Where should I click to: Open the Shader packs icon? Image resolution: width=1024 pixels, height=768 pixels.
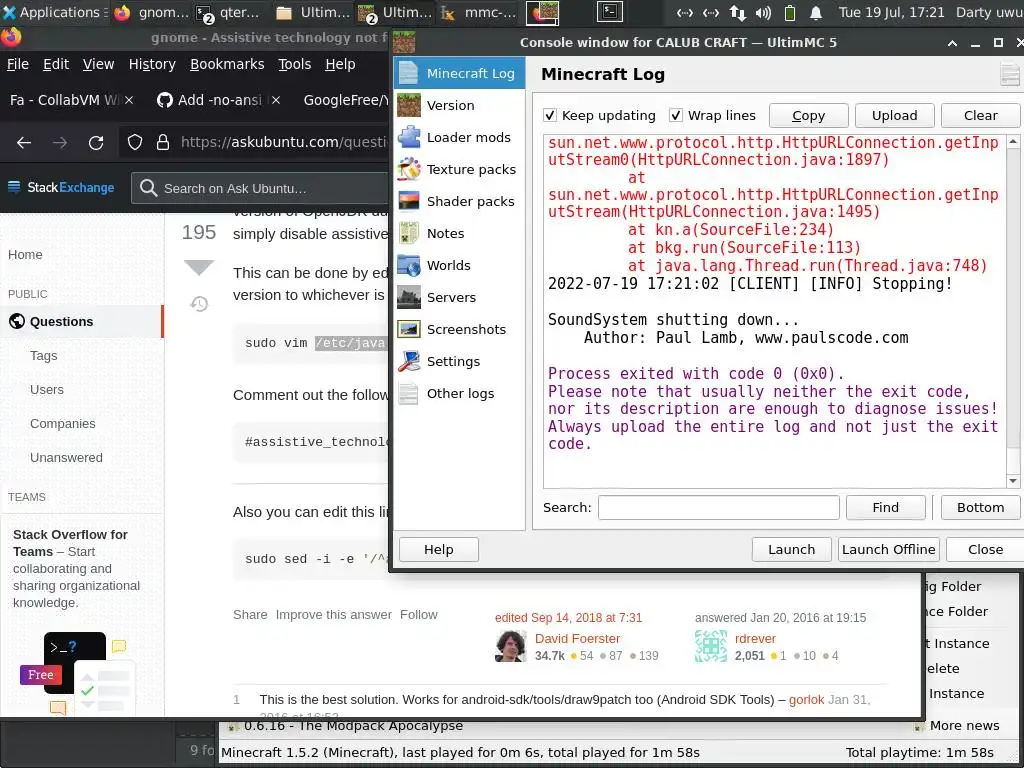[x=409, y=201]
